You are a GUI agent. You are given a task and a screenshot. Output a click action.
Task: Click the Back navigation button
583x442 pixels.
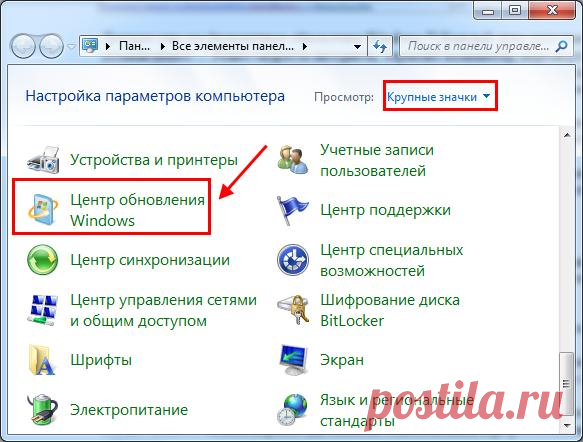click(x=23, y=46)
